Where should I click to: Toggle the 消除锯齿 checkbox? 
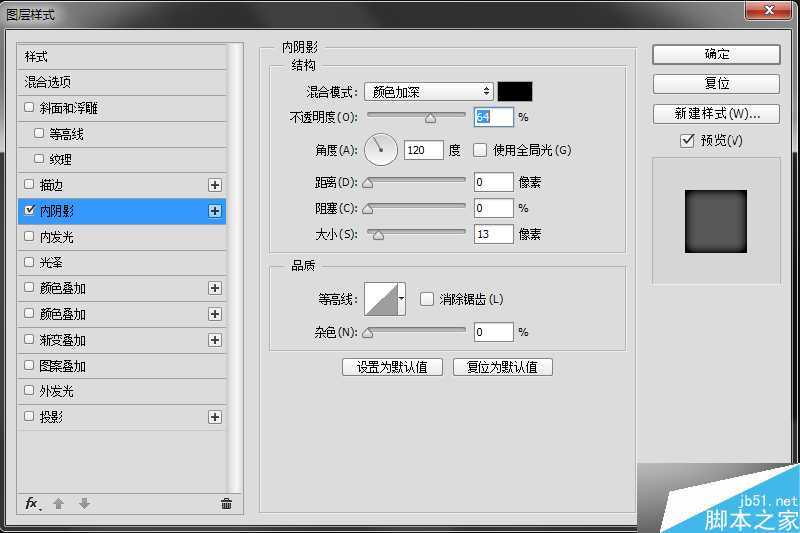click(x=427, y=299)
